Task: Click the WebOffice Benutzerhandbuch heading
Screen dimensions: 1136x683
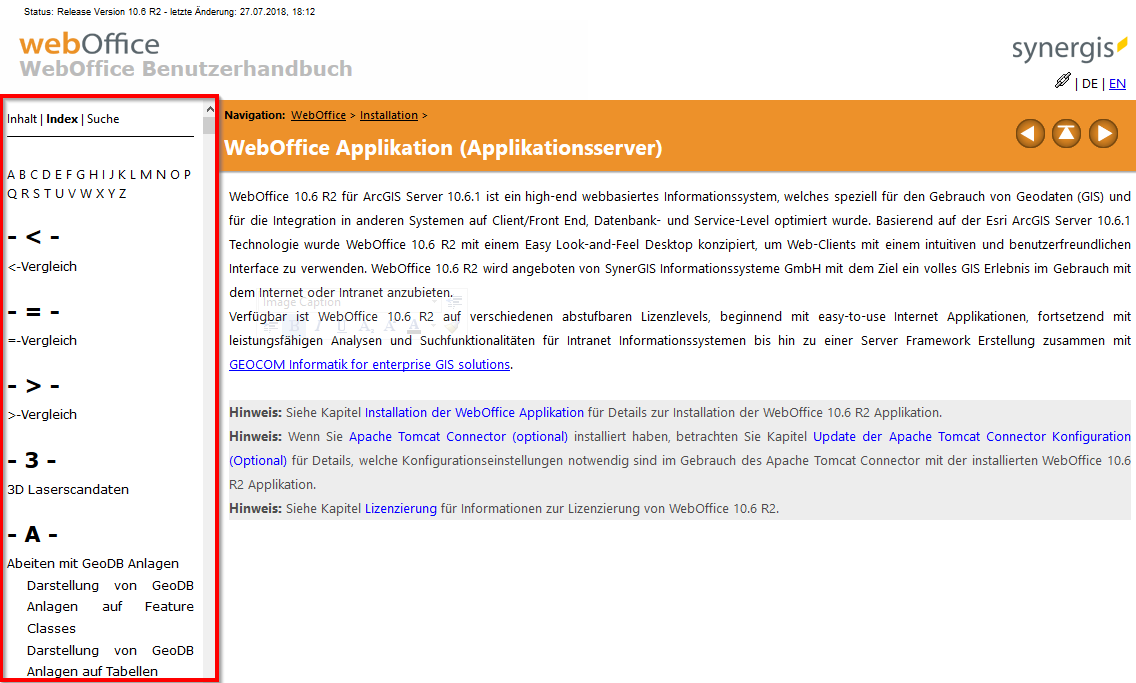Action: (186, 69)
